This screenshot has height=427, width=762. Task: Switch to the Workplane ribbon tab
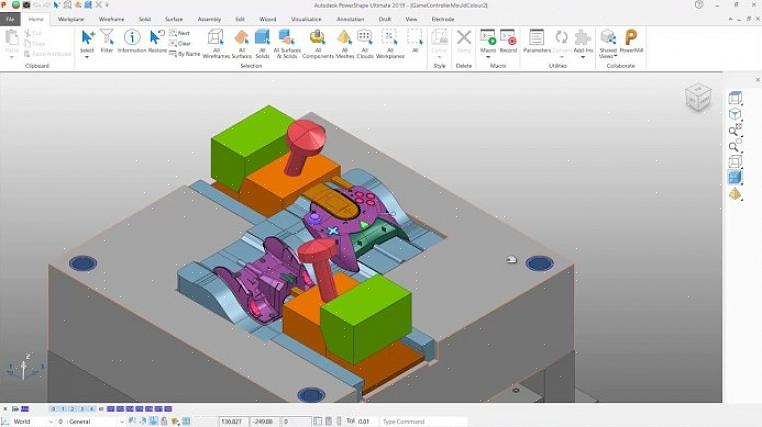click(71, 19)
